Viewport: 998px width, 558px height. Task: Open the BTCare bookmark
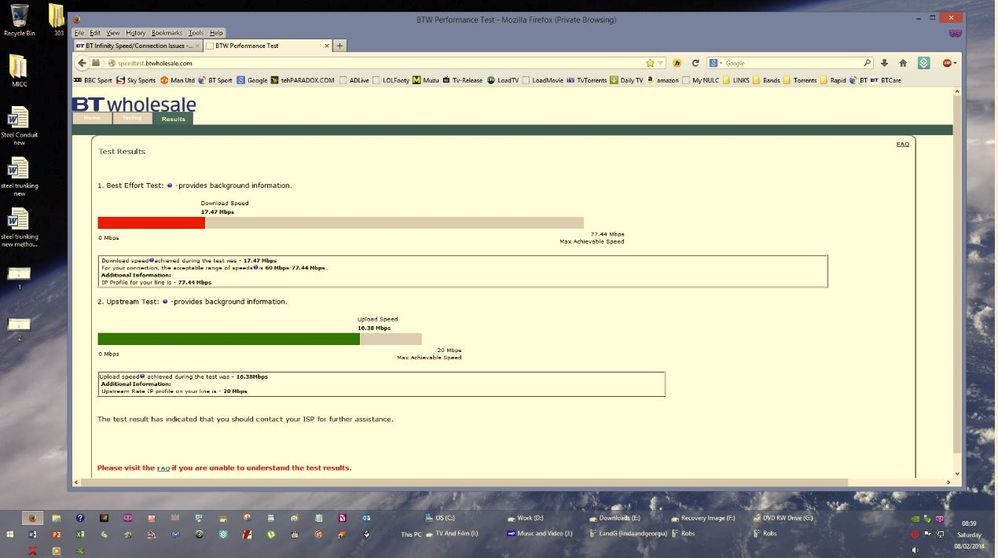coord(886,80)
